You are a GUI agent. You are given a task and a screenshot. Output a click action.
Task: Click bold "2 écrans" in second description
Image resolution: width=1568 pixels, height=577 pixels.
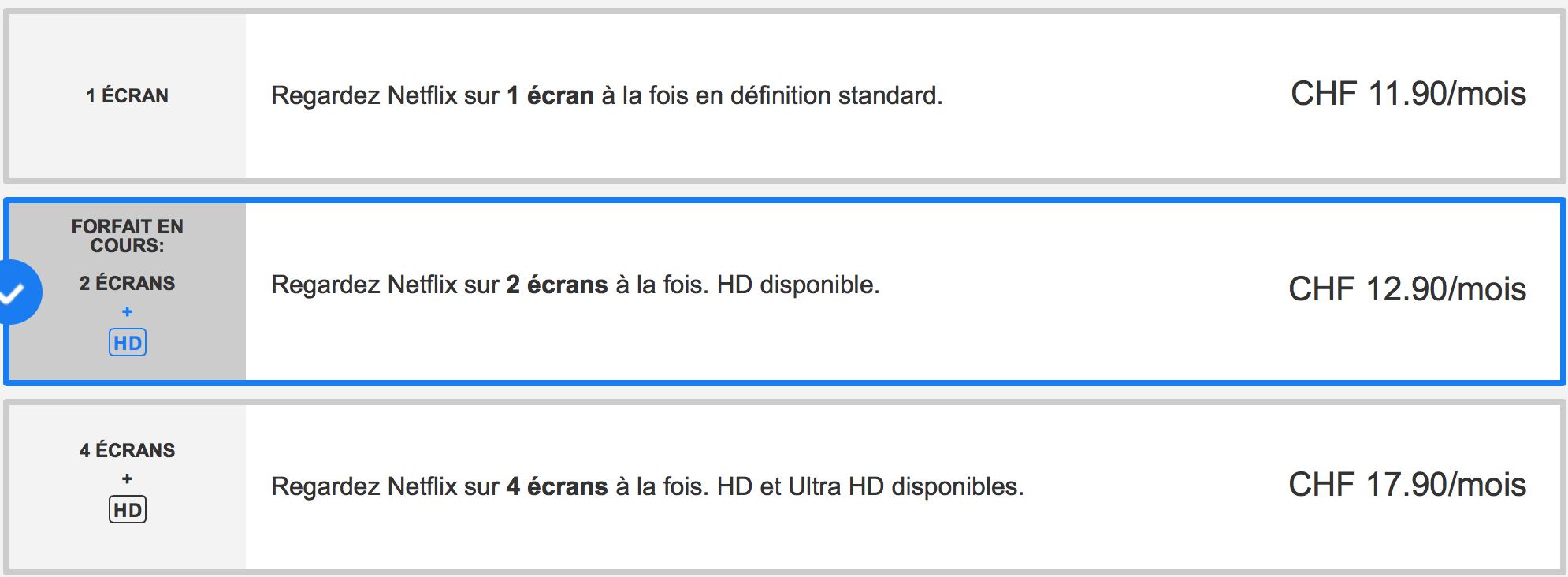coord(557,285)
